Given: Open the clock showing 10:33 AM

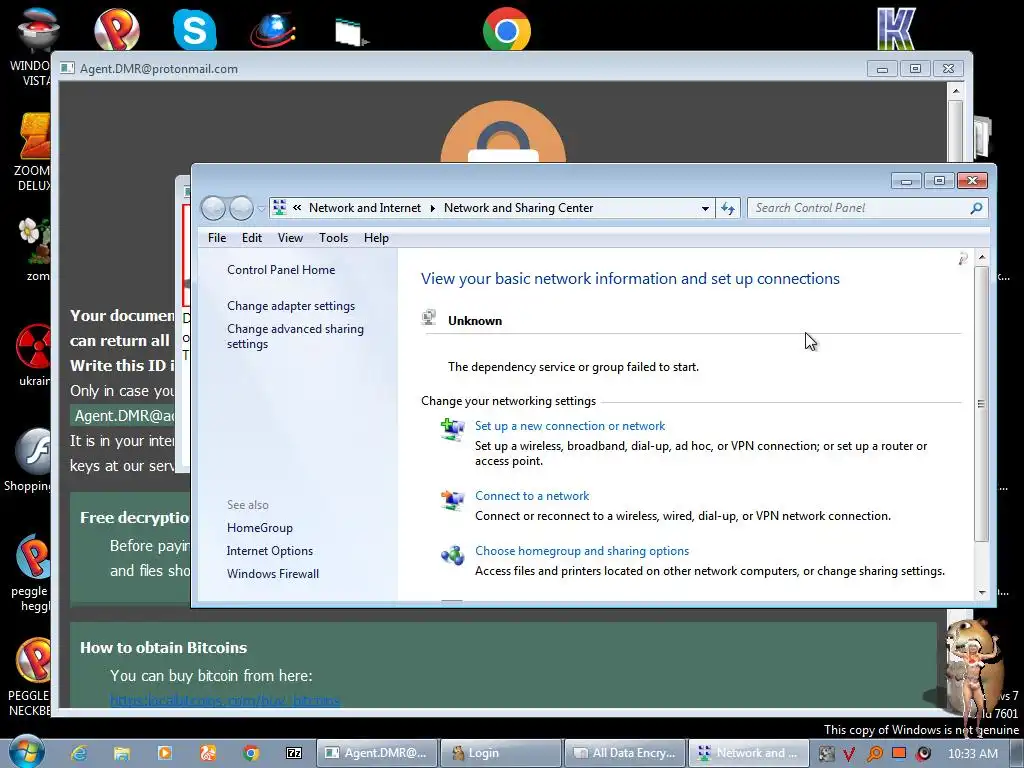Looking at the screenshot, I should click(x=972, y=754).
